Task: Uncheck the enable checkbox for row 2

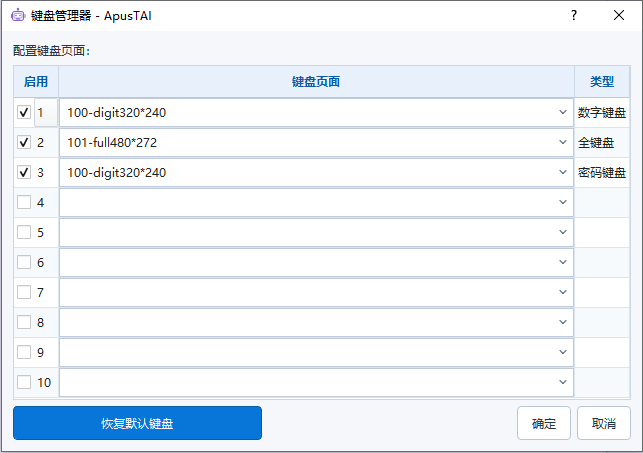Action: [x=24, y=142]
